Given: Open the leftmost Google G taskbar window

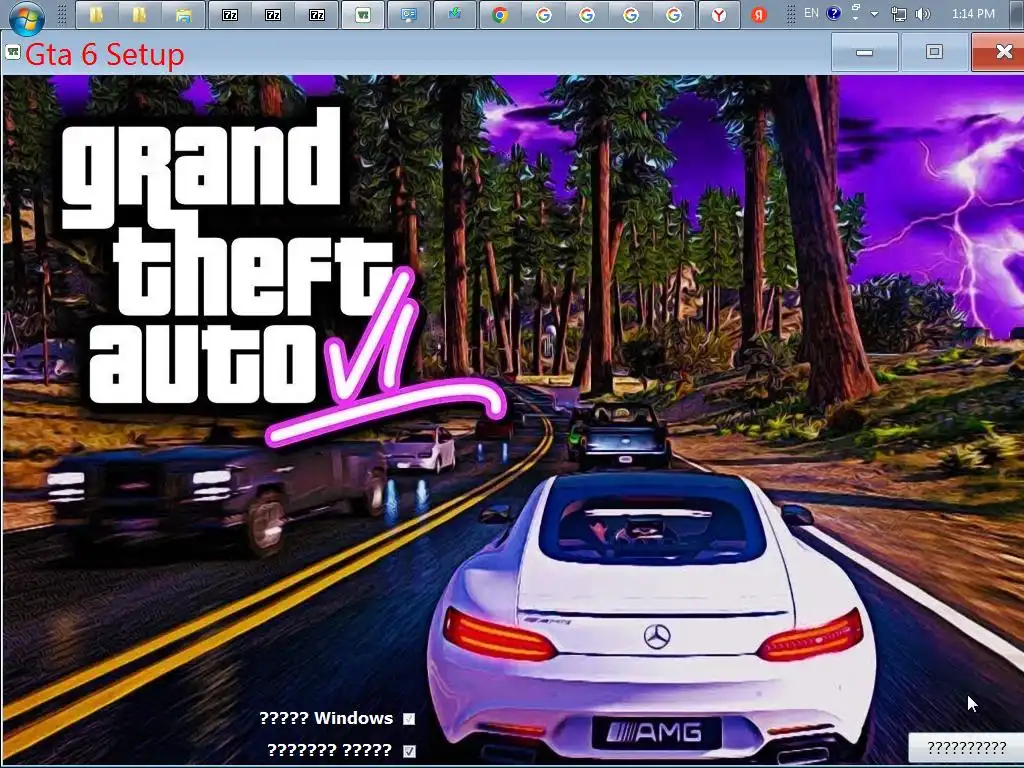Looking at the screenshot, I should pyautogui.click(x=543, y=15).
